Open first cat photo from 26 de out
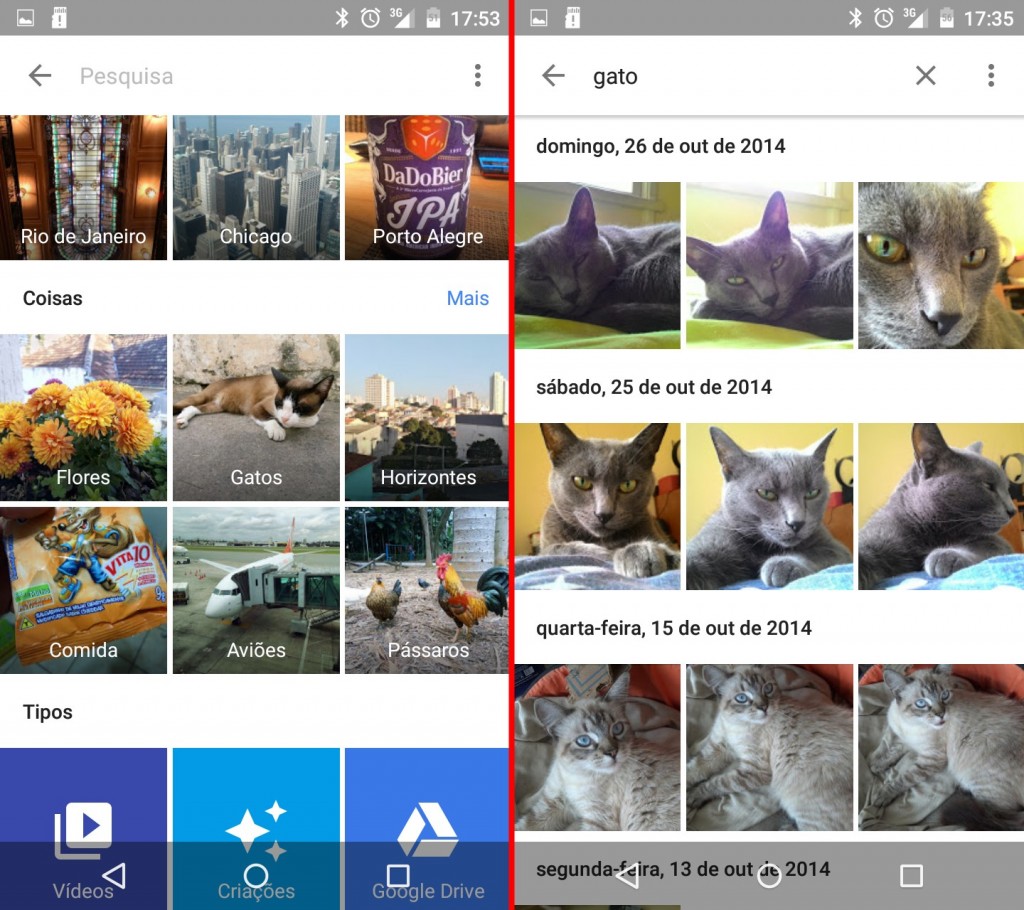The image size is (1024, 910). tap(598, 265)
